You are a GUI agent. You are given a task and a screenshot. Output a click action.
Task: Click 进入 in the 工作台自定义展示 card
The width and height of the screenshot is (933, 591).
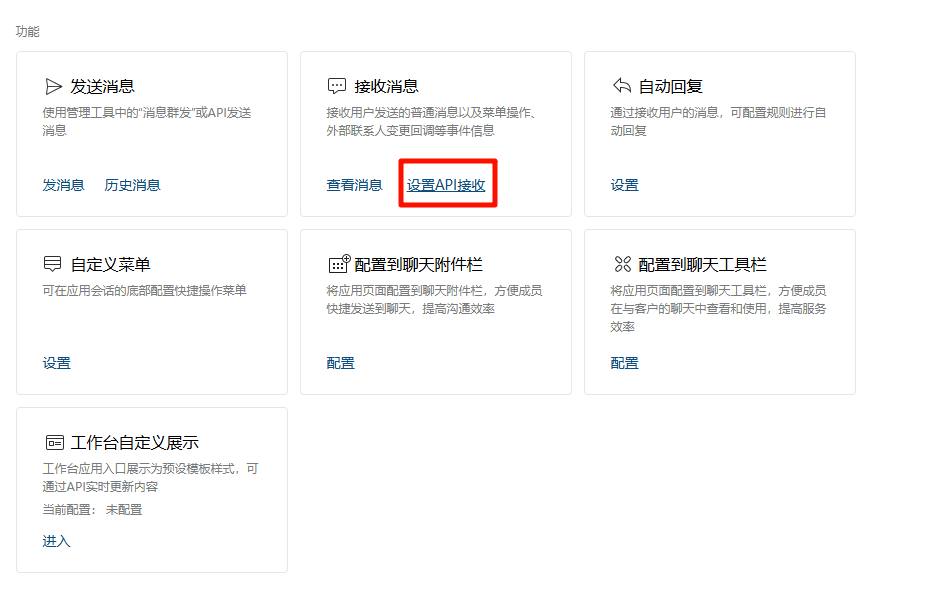point(57,541)
